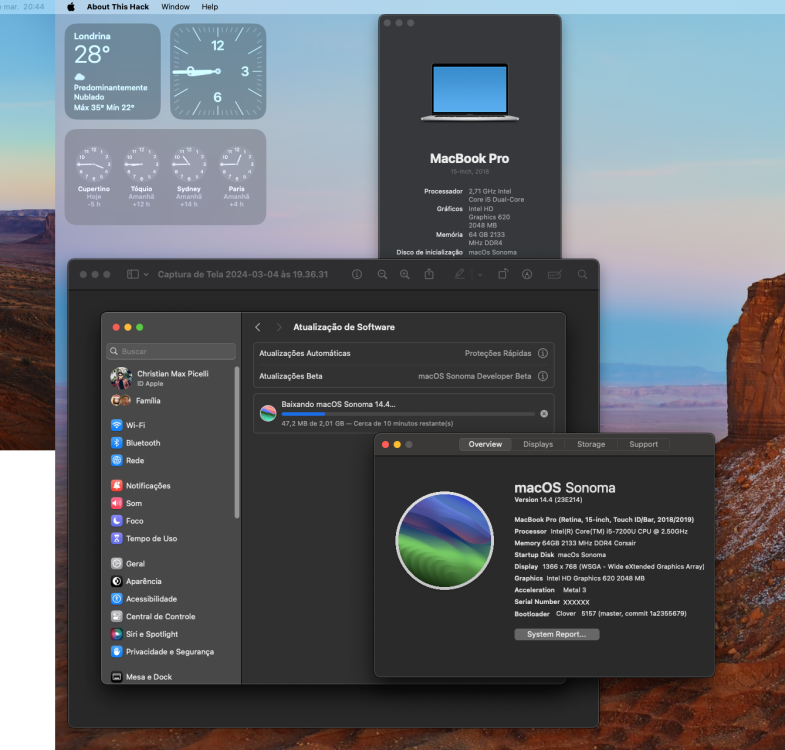Image resolution: width=785 pixels, height=750 pixels.
Task: Open the Privacidade e Segurança settings icon
Action: [x=117, y=651]
